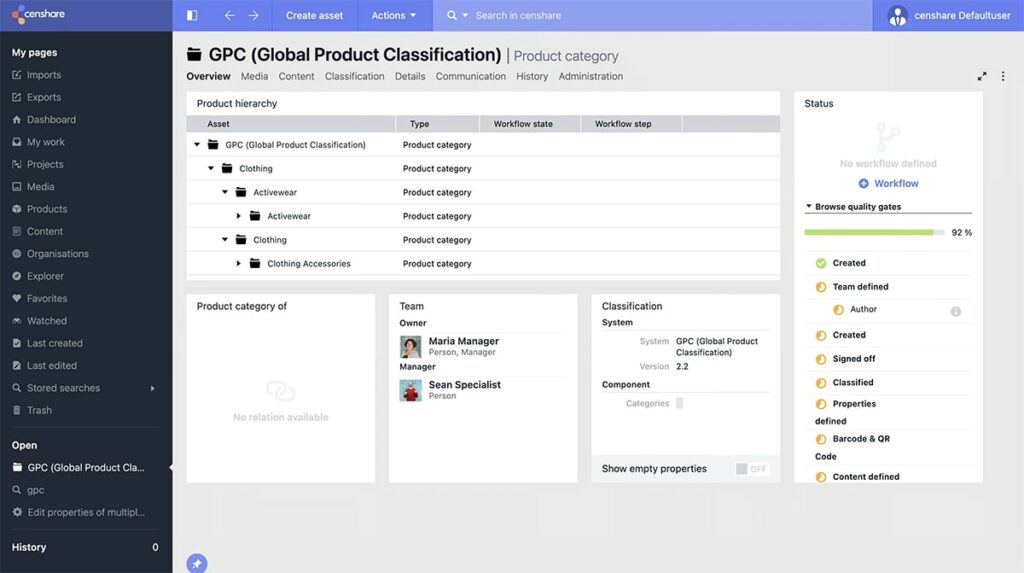Open Products in the sidebar
Screen dimensions: 1024x573
pyautogui.click(x=47, y=209)
